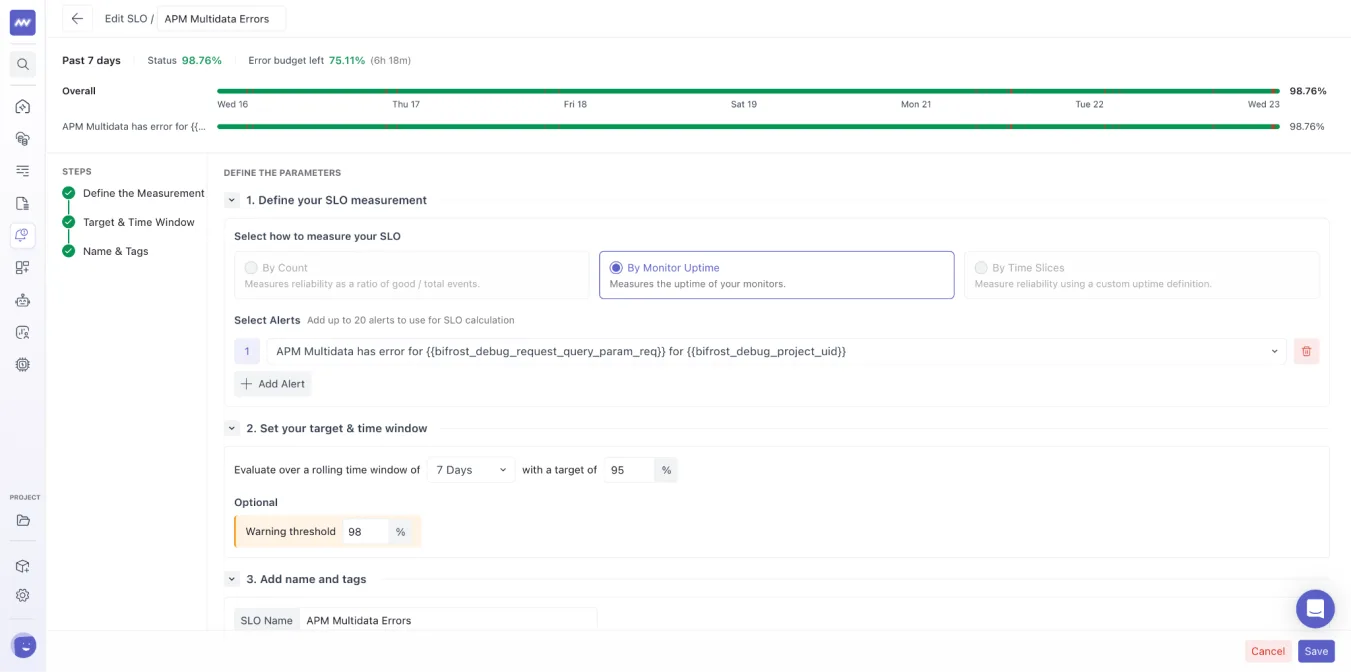
Task: Open the home icon in sidebar
Action: (x=22, y=106)
